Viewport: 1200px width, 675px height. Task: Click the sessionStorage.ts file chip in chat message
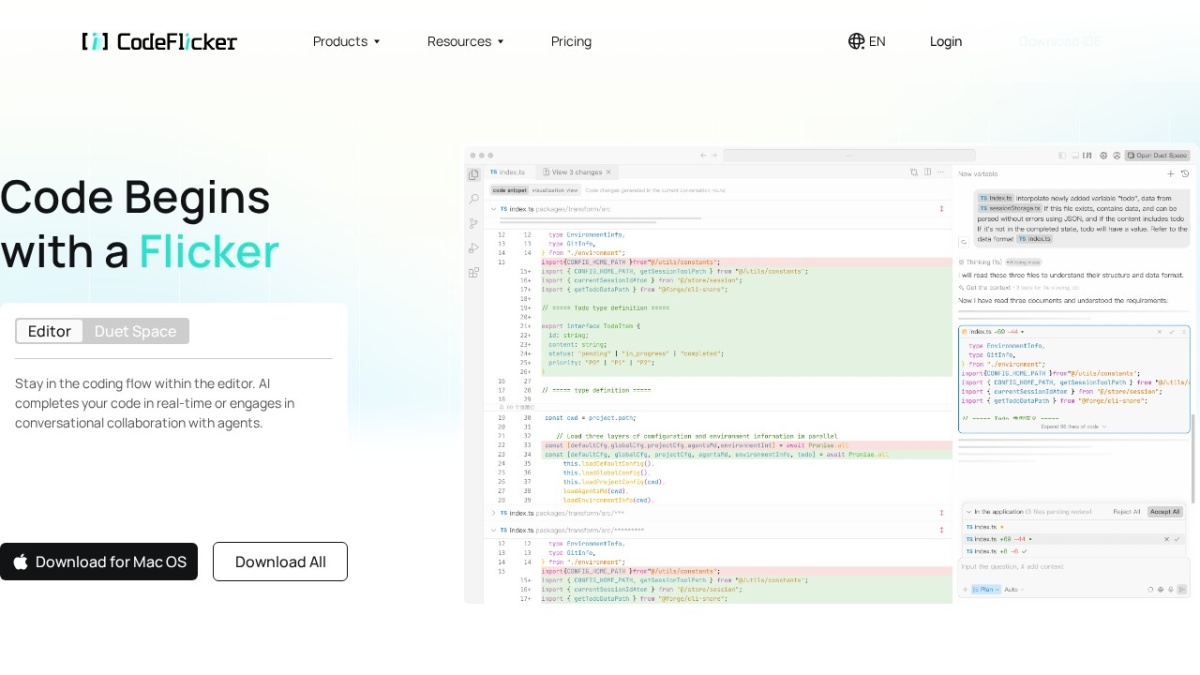[x=1011, y=208]
